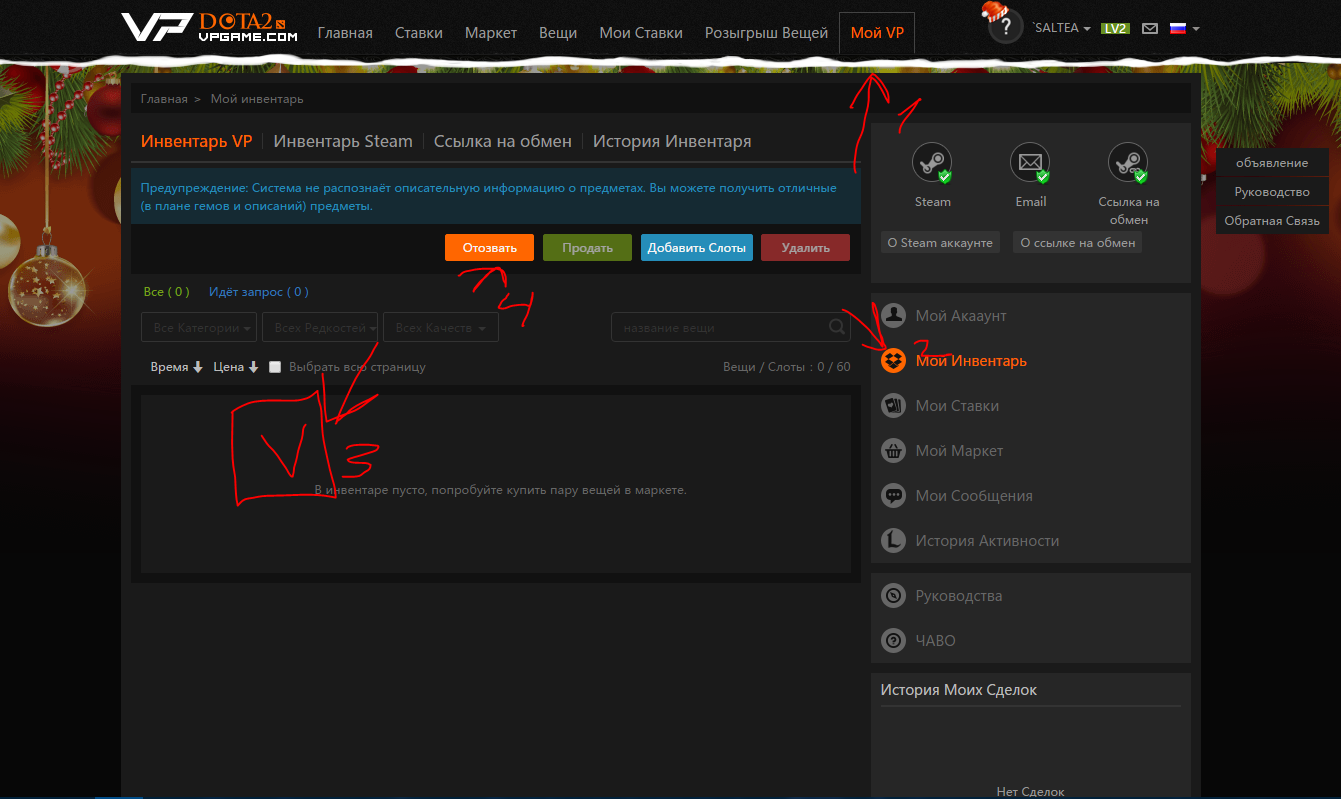Click the trade link Steam icon
The image size is (1341, 799).
pos(1128,162)
